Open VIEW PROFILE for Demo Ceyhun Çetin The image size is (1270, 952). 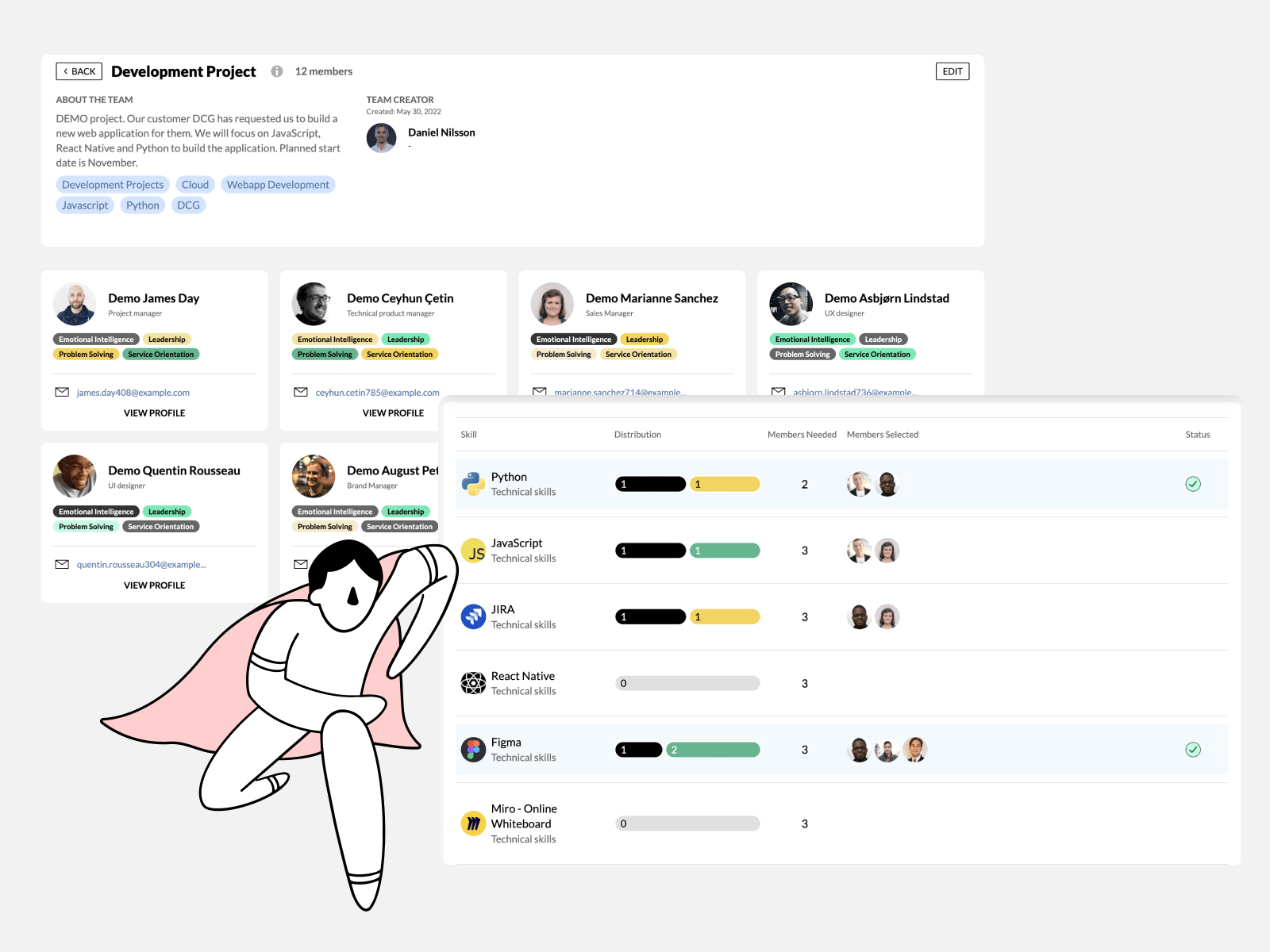[x=393, y=413]
